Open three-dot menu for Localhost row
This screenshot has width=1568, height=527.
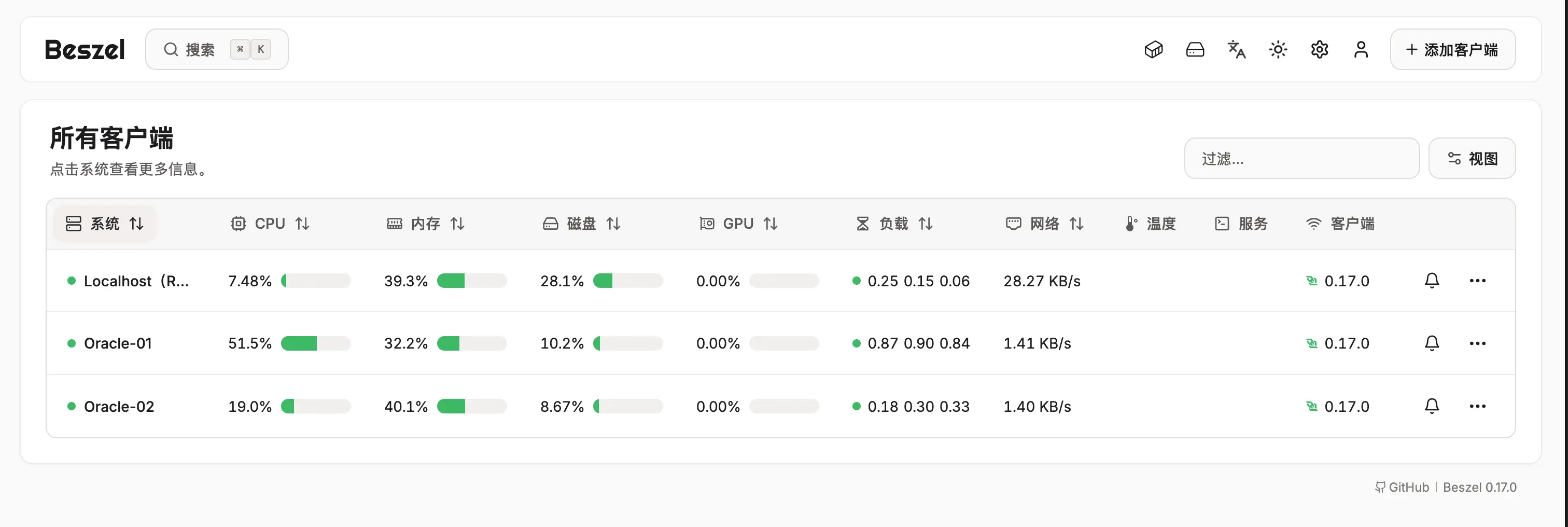1477,280
